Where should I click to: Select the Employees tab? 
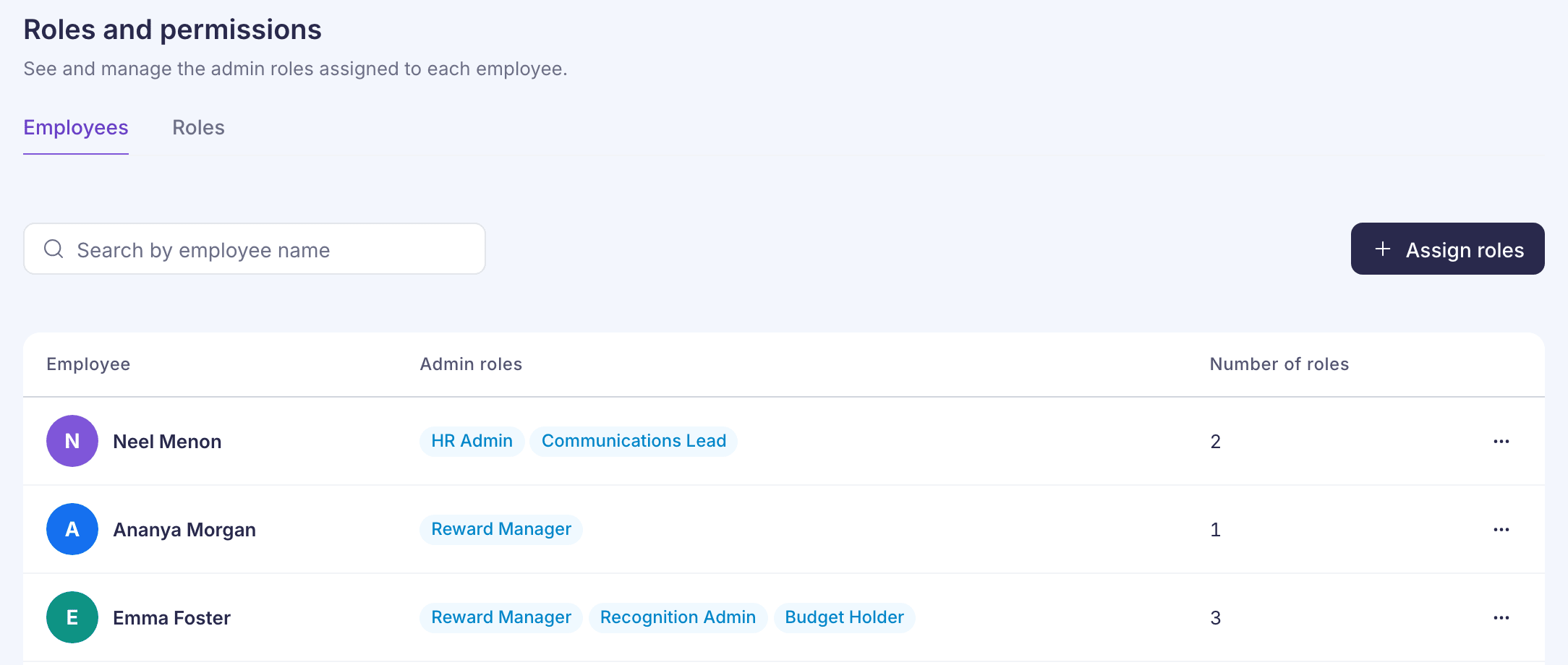(76, 128)
